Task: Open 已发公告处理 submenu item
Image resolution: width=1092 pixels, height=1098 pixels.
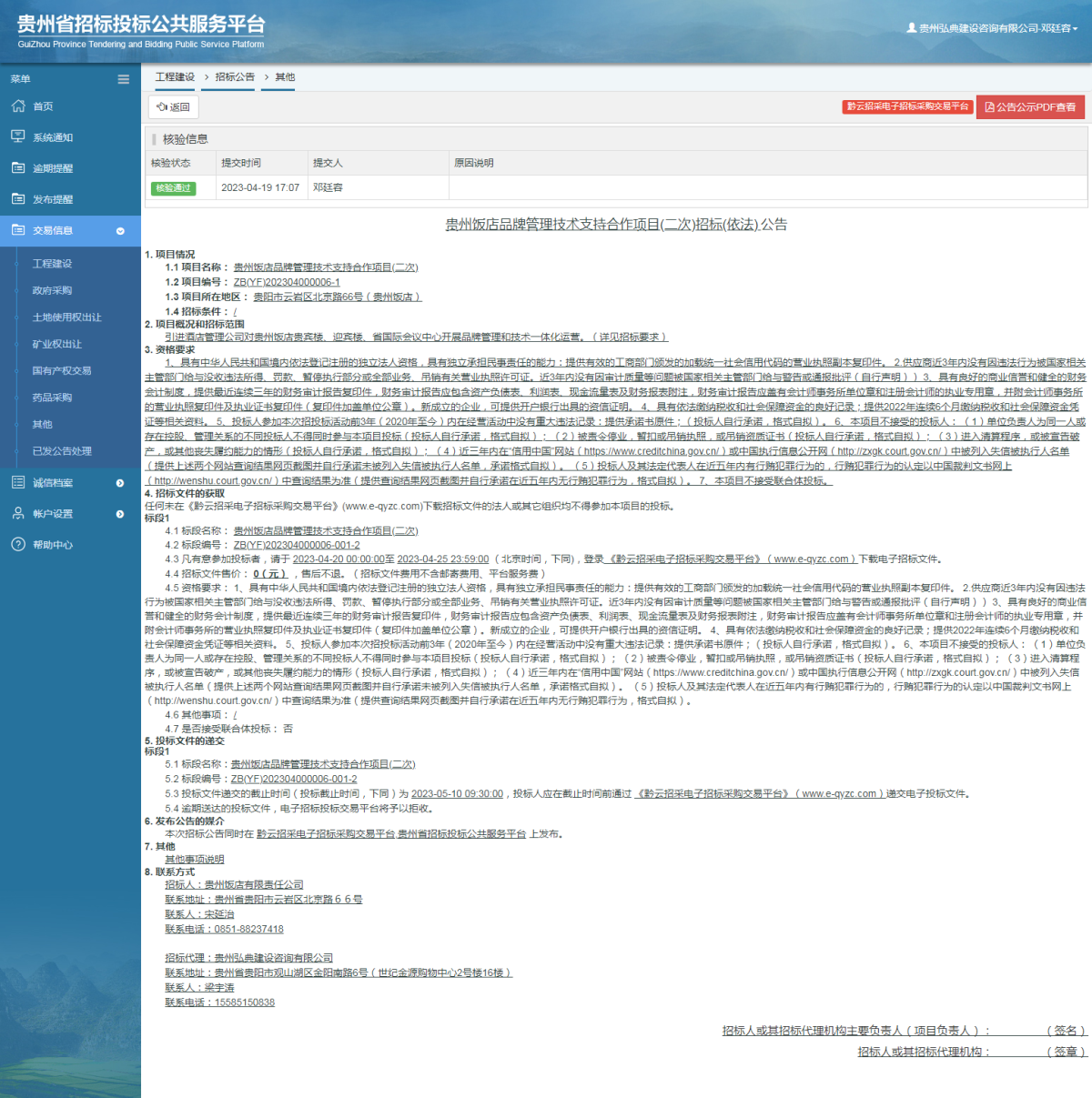Action: click(x=62, y=451)
